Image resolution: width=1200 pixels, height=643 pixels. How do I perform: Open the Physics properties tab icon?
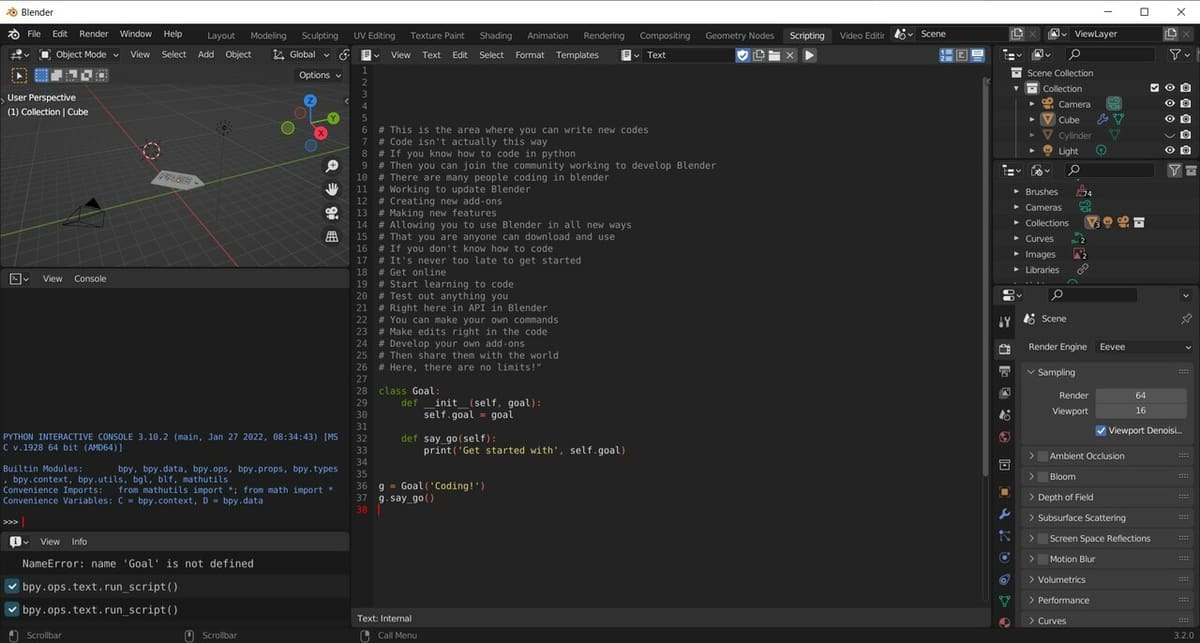1005,558
